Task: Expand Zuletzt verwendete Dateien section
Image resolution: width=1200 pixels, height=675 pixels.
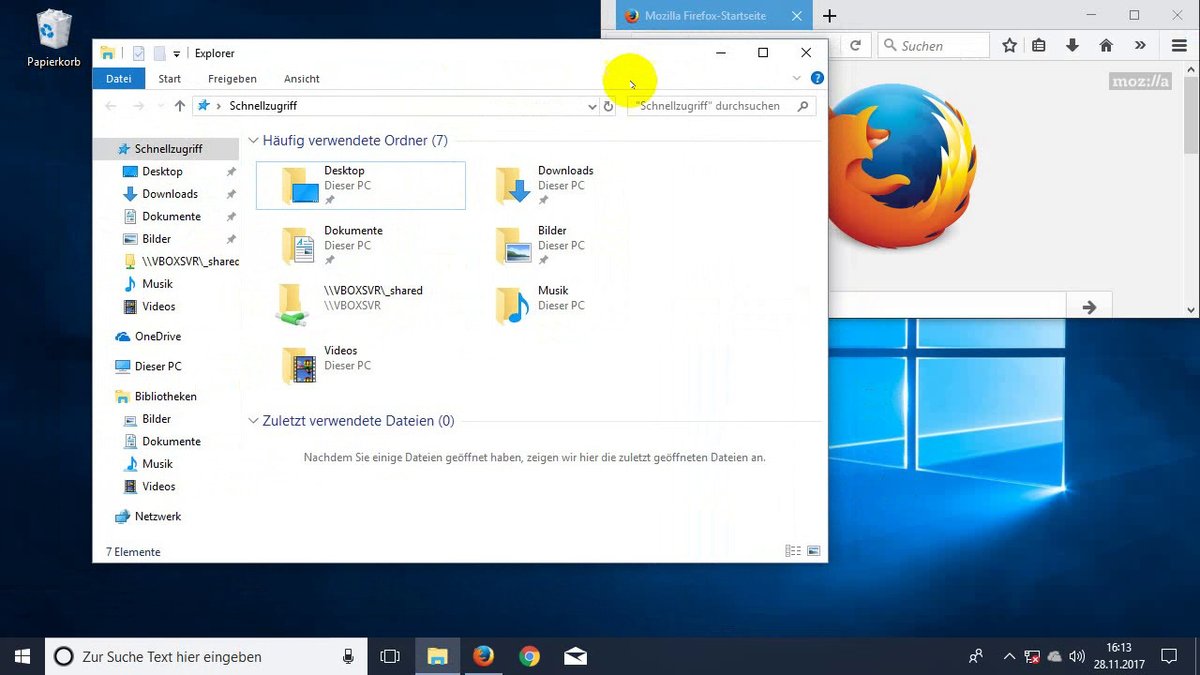Action: tap(253, 421)
